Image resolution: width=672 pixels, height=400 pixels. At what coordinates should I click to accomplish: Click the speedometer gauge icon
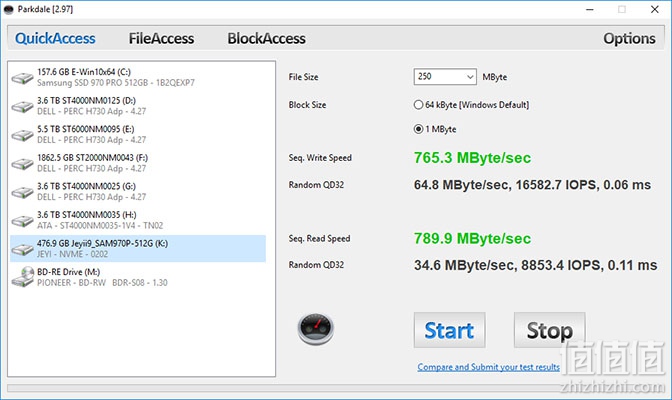(x=315, y=329)
